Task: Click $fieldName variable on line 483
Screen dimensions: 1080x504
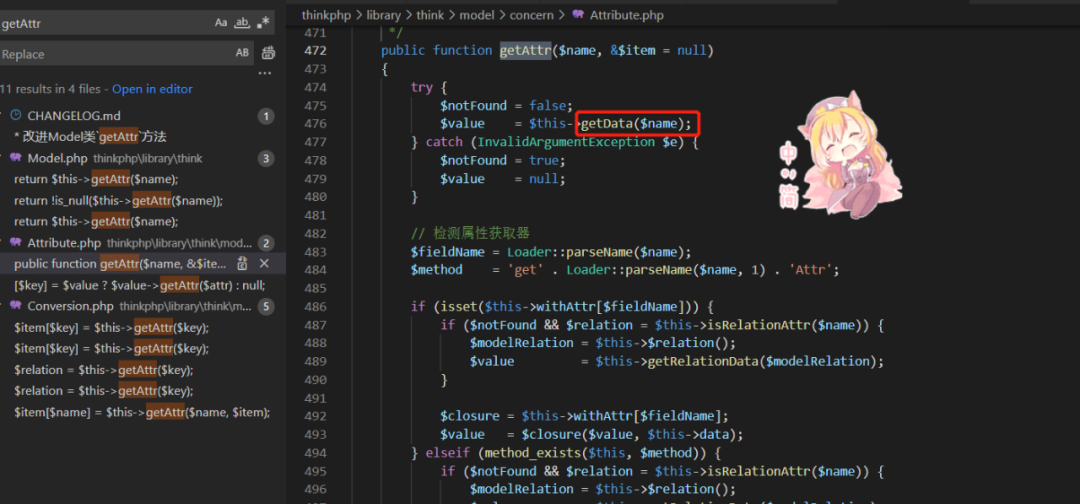Action: 448,251
